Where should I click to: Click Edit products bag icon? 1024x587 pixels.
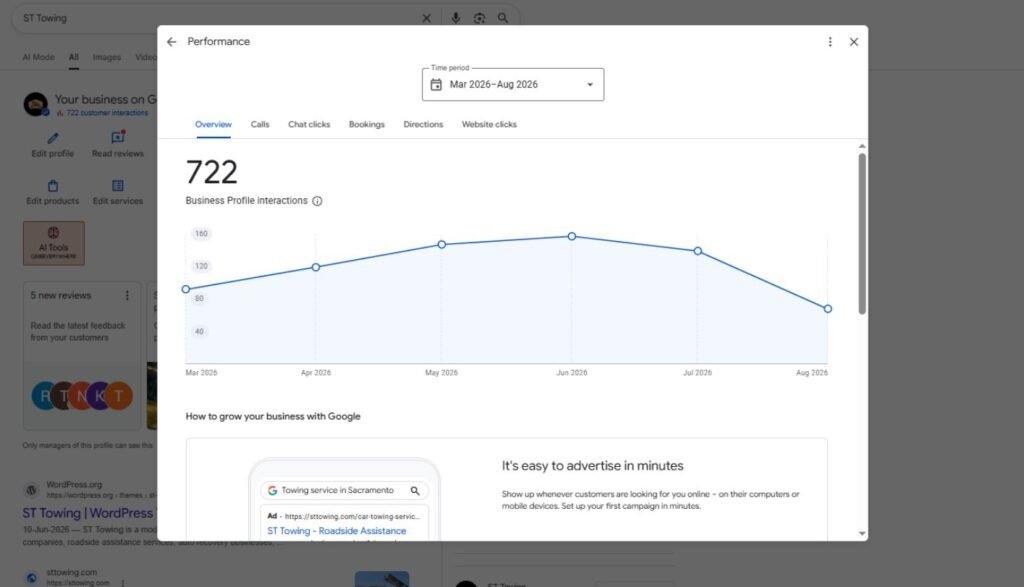(x=53, y=185)
